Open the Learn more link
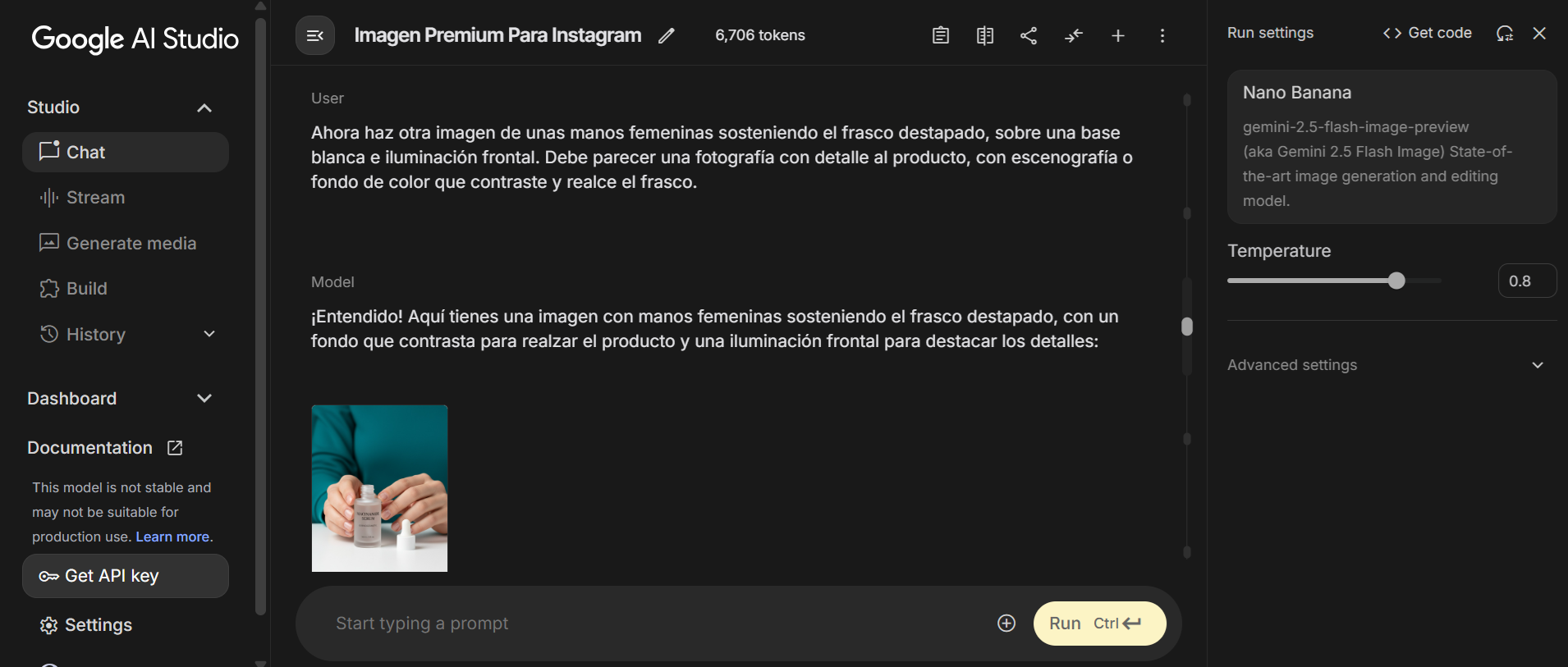 [172, 537]
